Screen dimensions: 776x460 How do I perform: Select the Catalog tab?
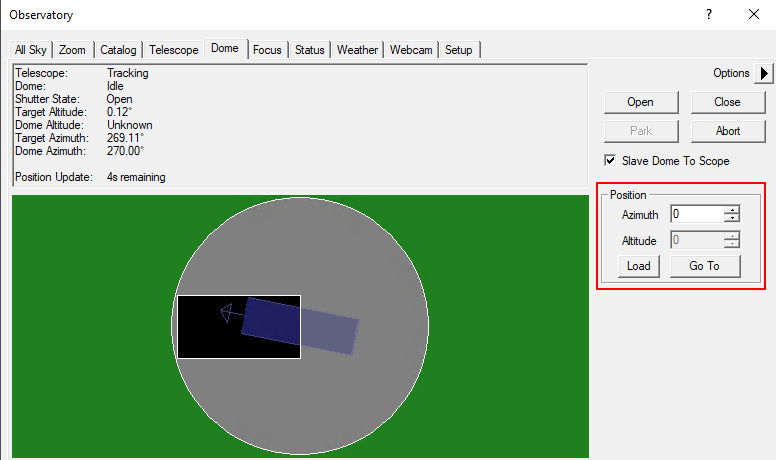tap(118, 50)
